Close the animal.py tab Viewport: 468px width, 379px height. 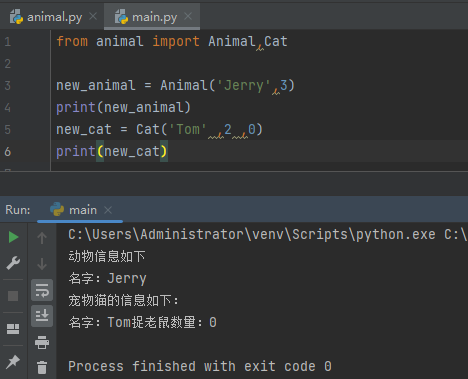[93, 16]
